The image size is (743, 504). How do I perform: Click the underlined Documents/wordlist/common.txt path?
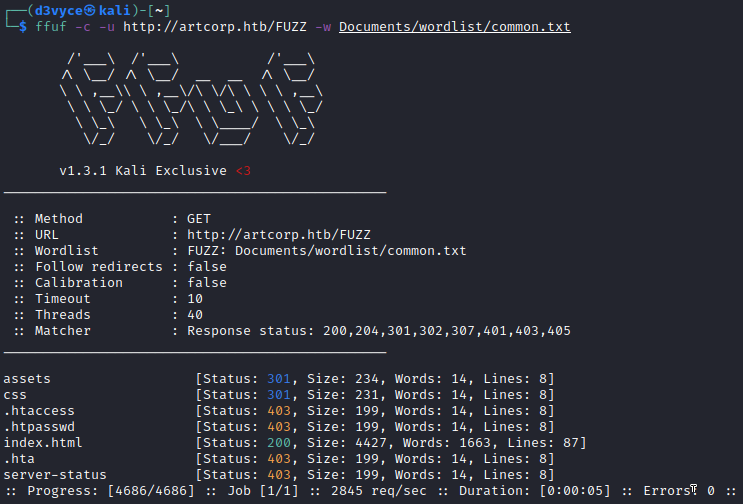click(x=454, y=27)
